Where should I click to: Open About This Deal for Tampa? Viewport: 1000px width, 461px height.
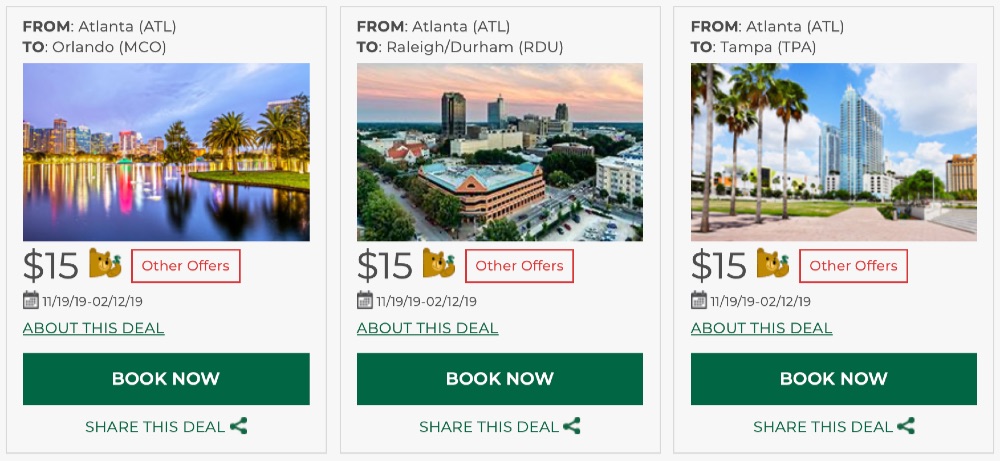762,328
